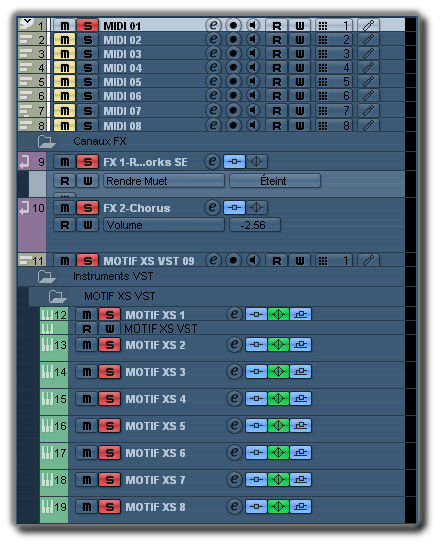Click the output routing icon on MOTIF XS 6
This screenshot has width=444, height=550.
click(300, 452)
